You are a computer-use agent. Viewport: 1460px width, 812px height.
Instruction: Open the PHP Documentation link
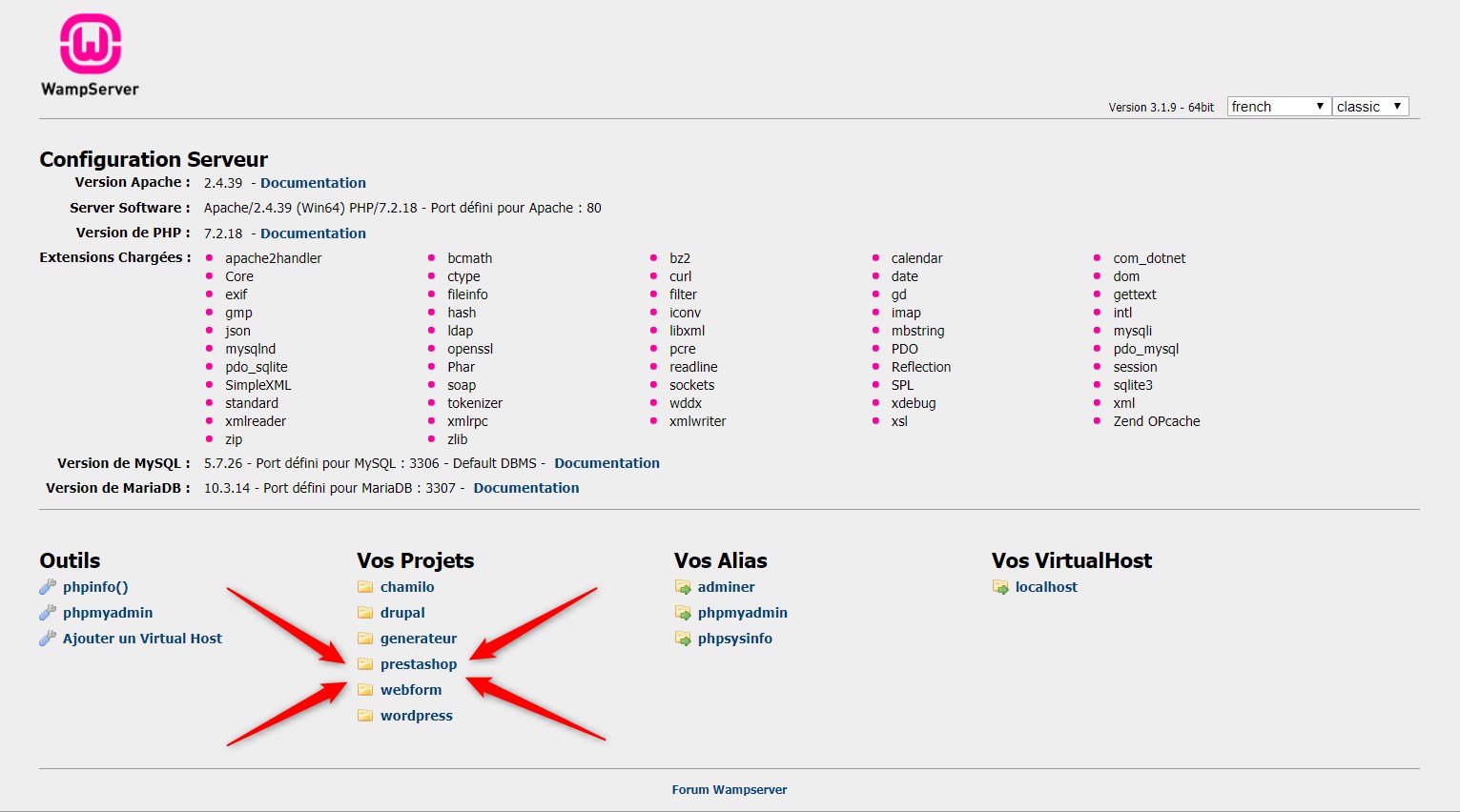pos(313,233)
